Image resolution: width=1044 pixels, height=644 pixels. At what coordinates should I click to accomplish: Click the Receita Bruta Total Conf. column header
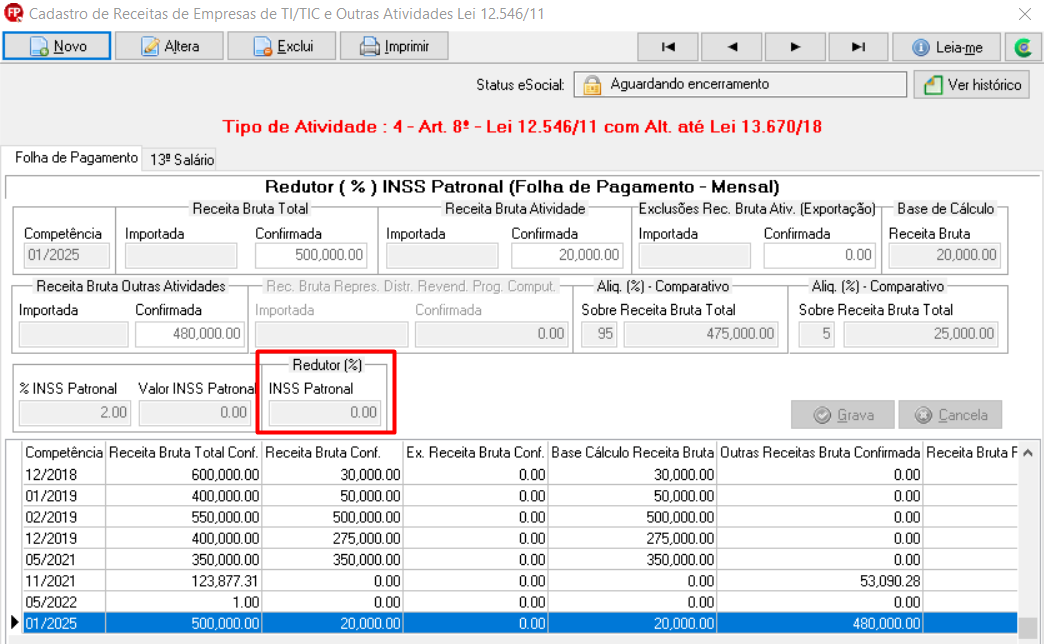pos(183,453)
